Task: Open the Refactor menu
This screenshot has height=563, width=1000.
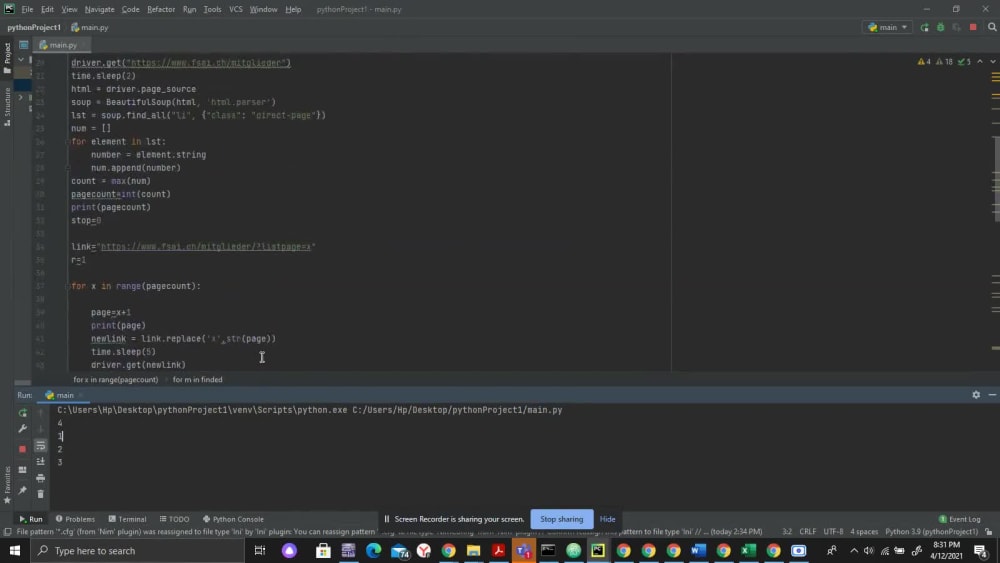Action: 161,10
